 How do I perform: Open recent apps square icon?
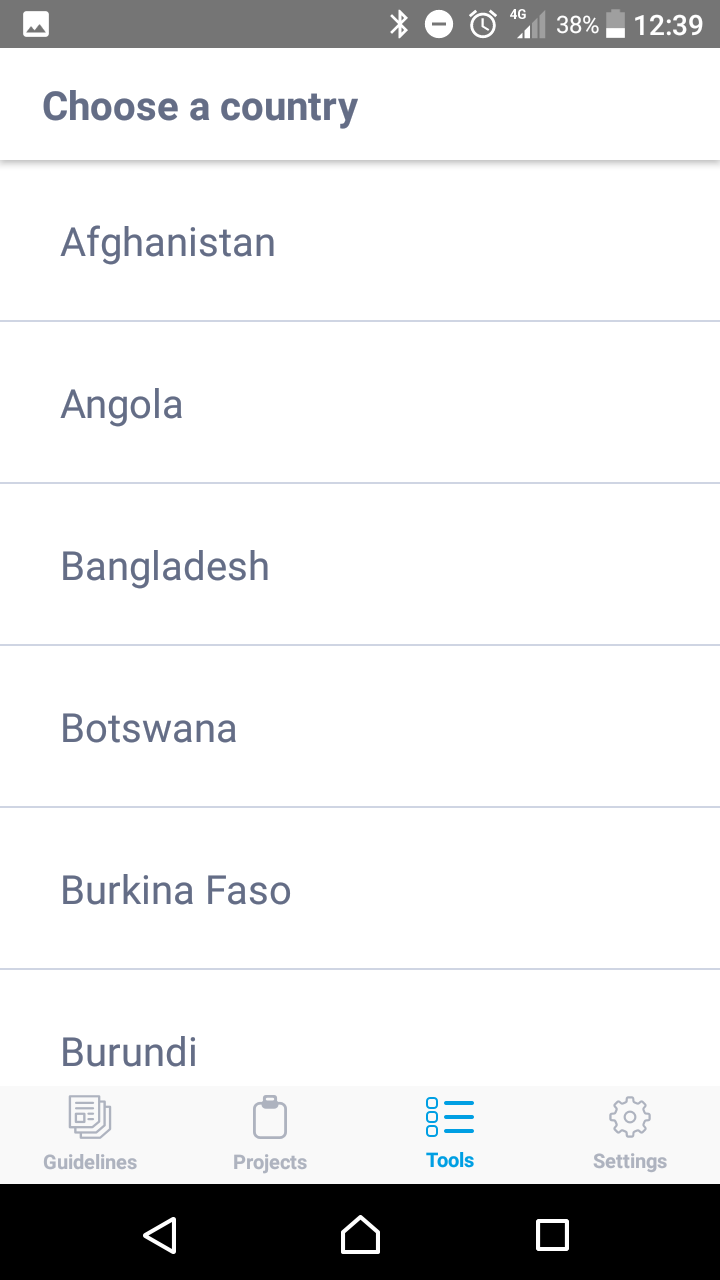point(552,1235)
